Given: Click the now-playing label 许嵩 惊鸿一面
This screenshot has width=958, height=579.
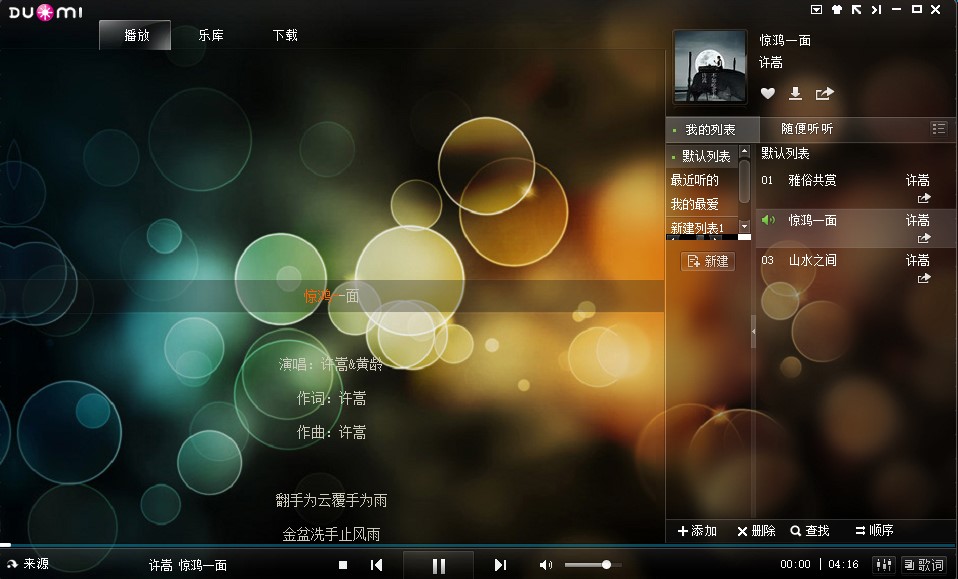Looking at the screenshot, I should pos(188,565).
